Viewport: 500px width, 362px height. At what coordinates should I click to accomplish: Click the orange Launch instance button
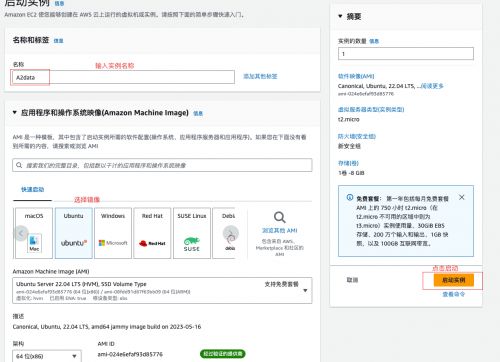point(454,280)
